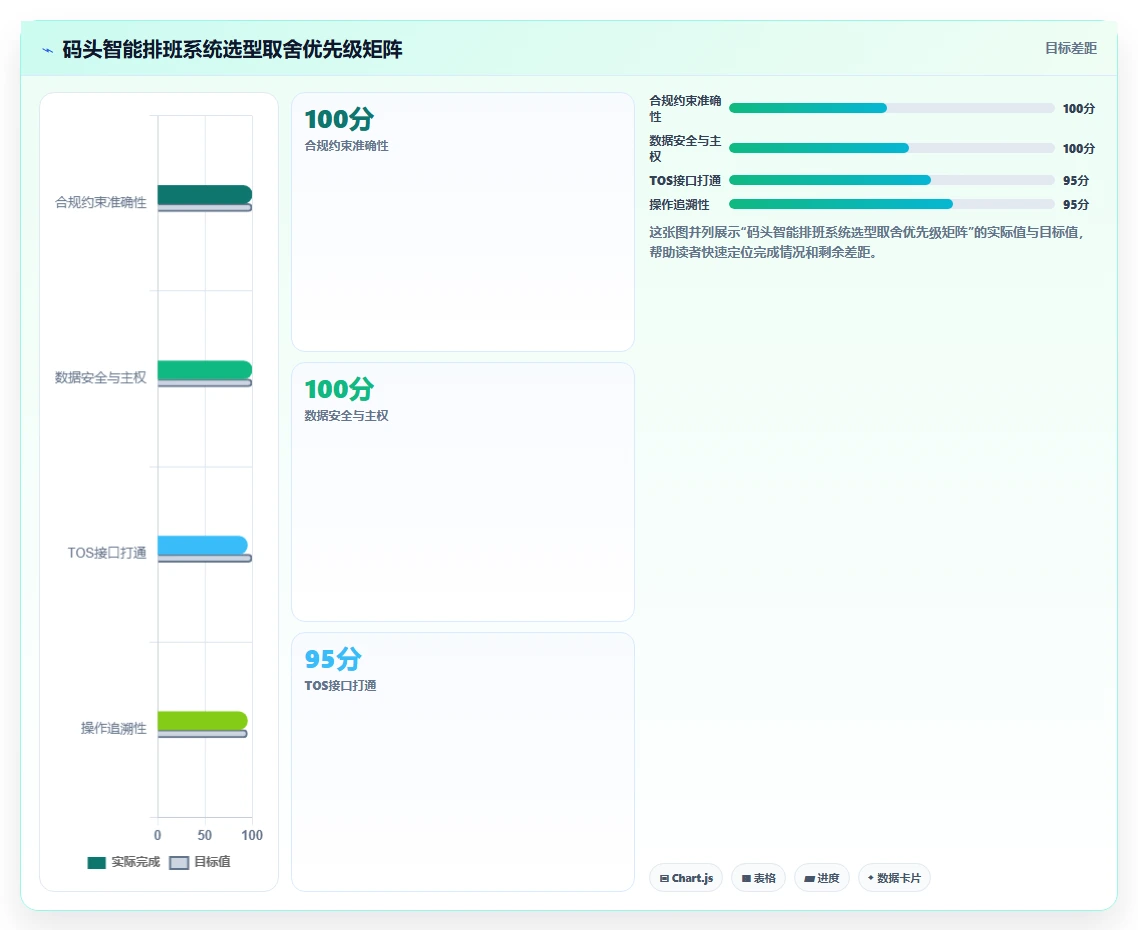This screenshot has width=1138, height=930.
Task: Select the 合规约束准确性 dark teal chart bar
Action: pos(205,195)
